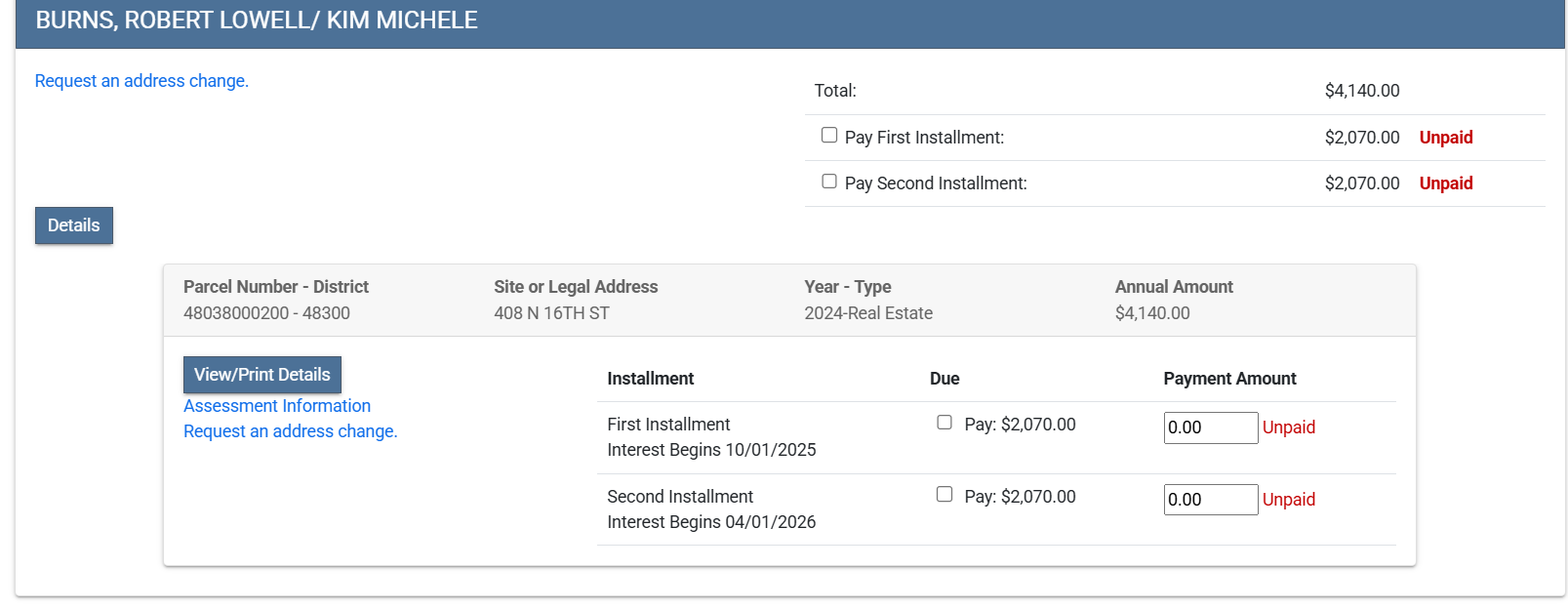This screenshot has width=1568, height=610.
Task: Click the BURNS, ROBERT LOWELL header title
Action: click(x=257, y=20)
